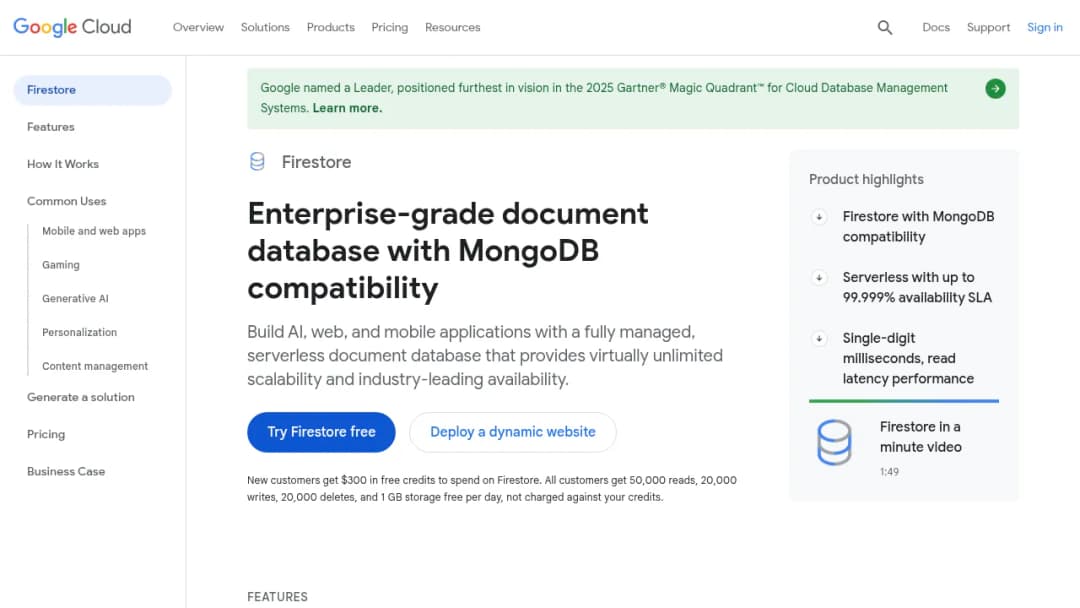The height and width of the screenshot is (608, 1080).
Task: Open Firestore with MongoDB compatibility text
Action: coord(918,227)
